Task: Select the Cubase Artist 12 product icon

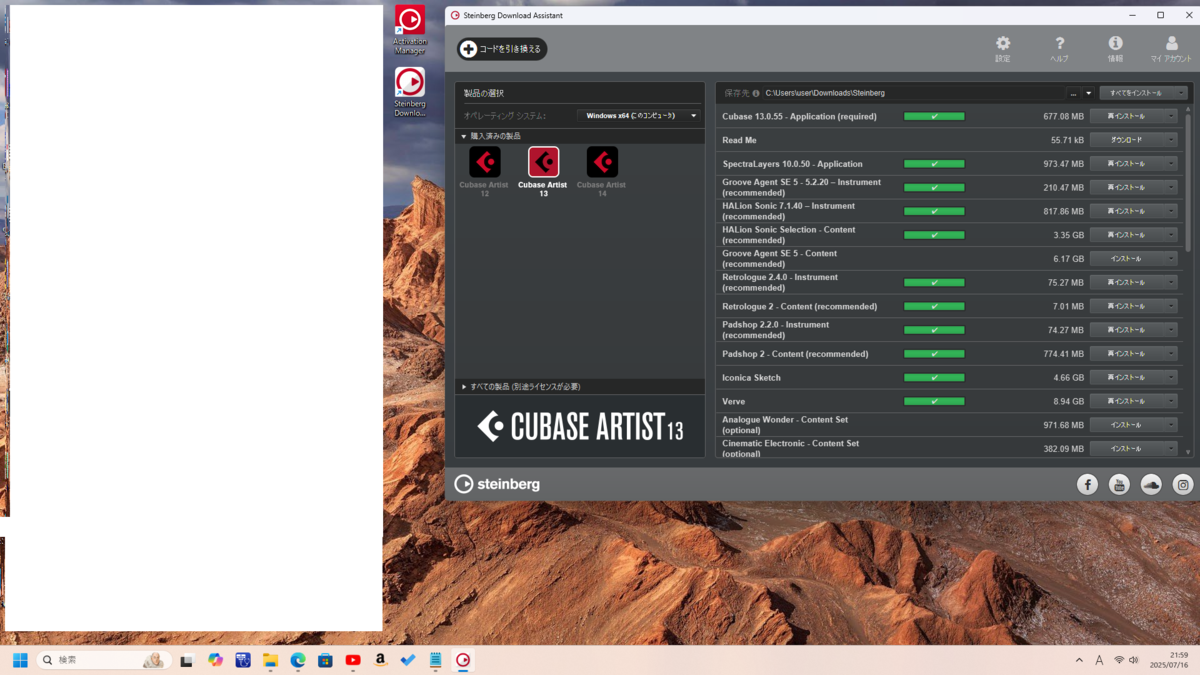Action: pyautogui.click(x=485, y=162)
